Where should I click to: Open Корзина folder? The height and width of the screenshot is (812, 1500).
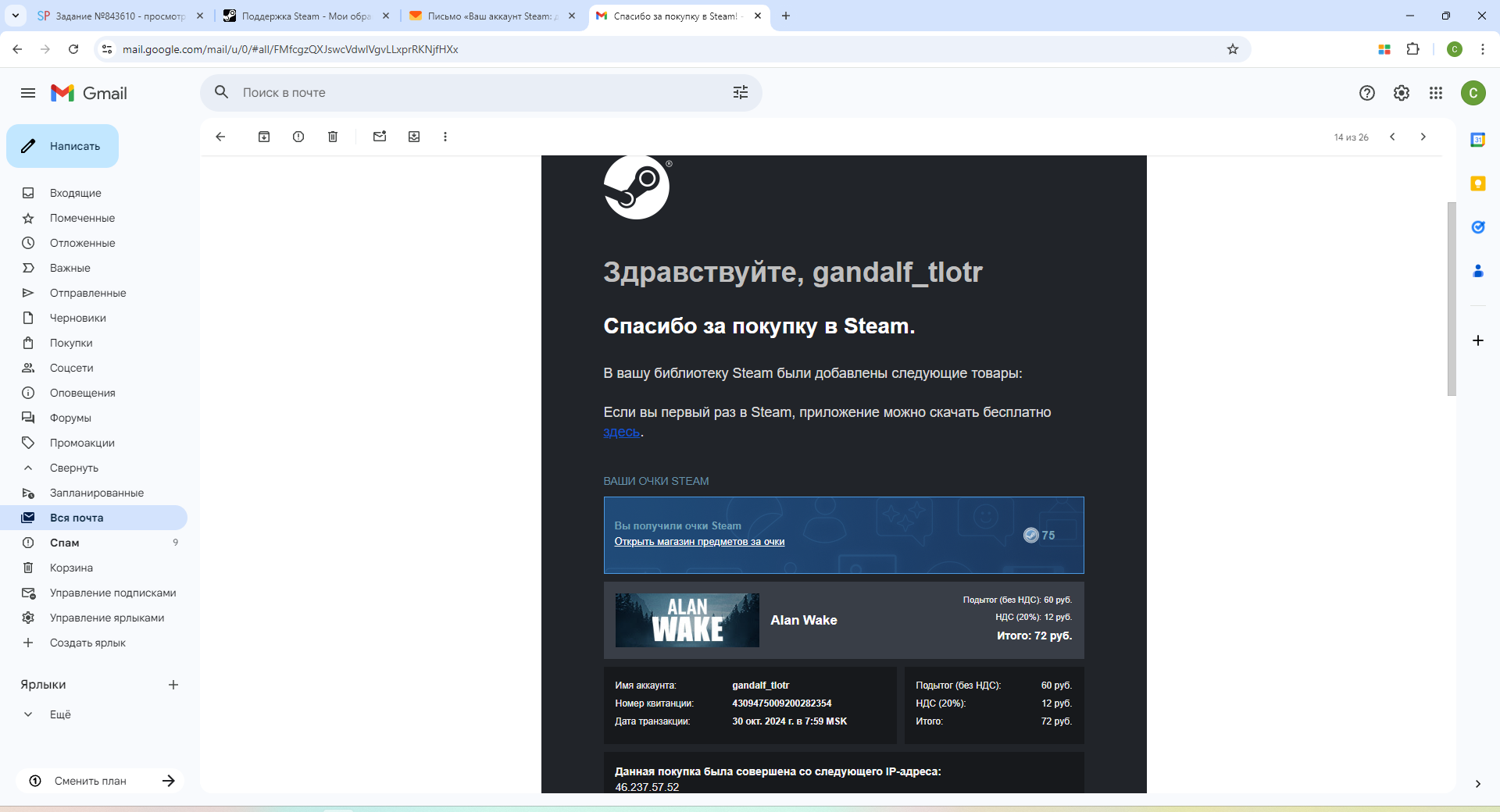coord(94,568)
